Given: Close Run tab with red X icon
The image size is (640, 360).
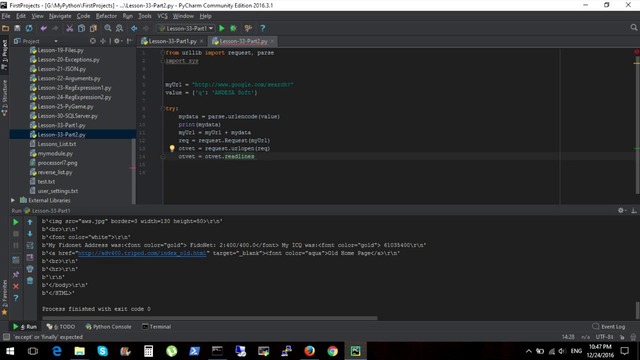Looking at the screenshot, I should tap(16, 286).
